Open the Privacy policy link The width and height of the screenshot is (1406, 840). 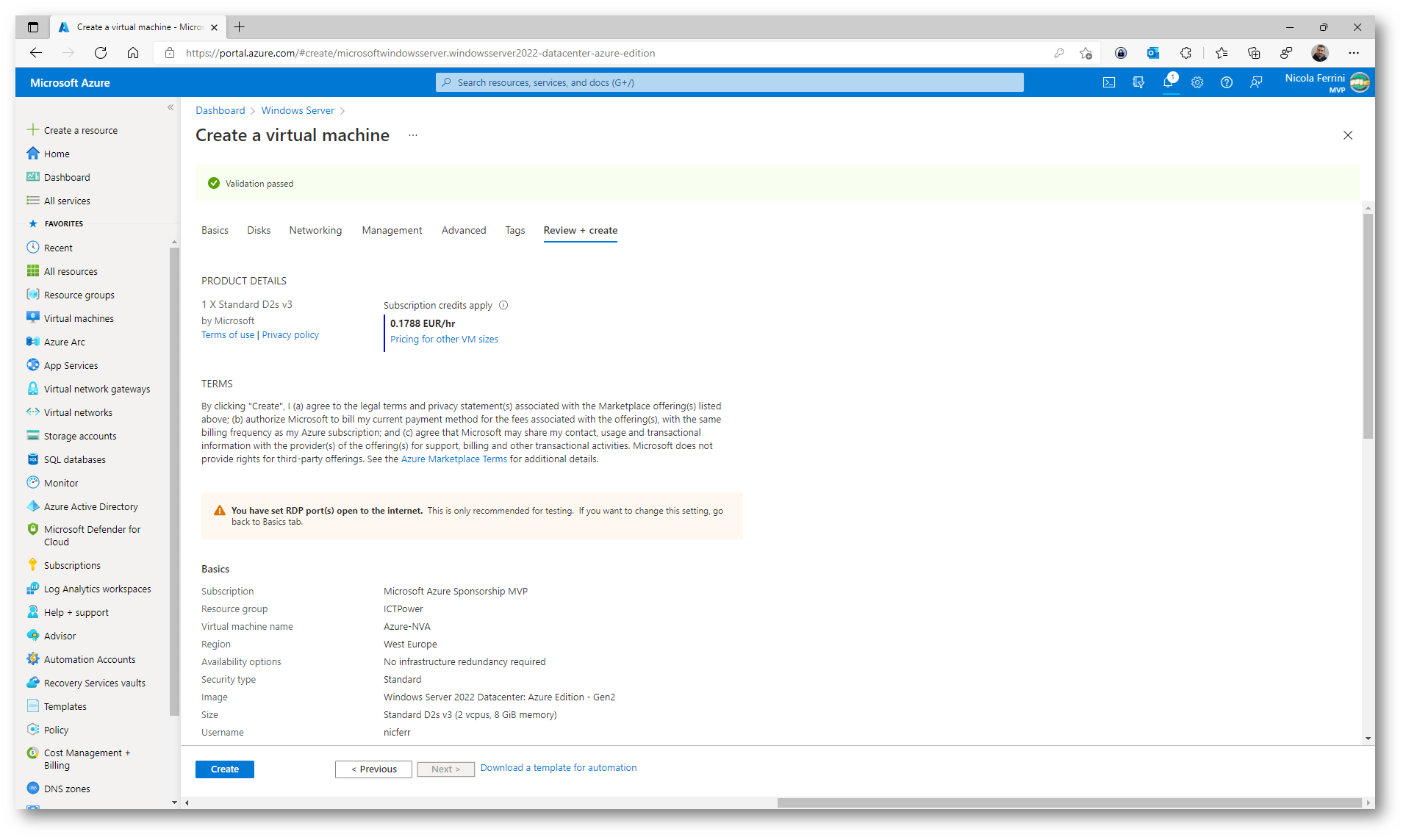point(290,334)
